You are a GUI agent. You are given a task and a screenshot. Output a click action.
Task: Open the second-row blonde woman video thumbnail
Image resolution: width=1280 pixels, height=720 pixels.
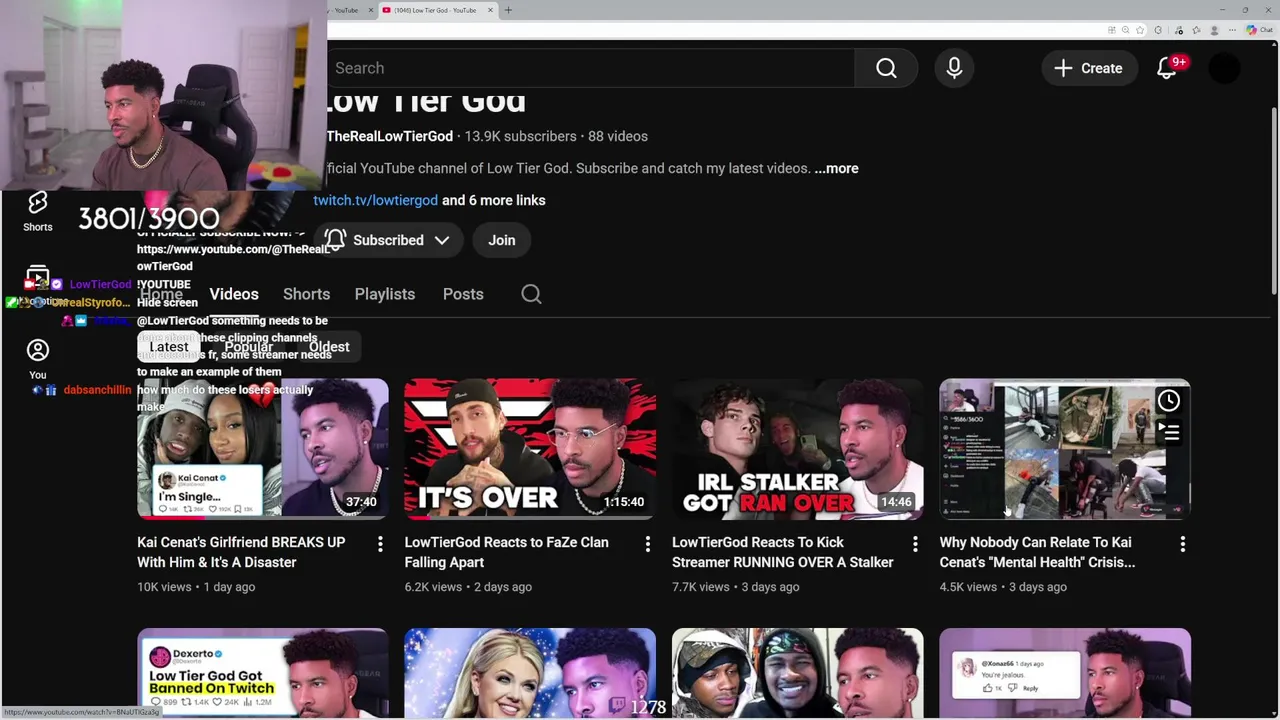[530, 672]
